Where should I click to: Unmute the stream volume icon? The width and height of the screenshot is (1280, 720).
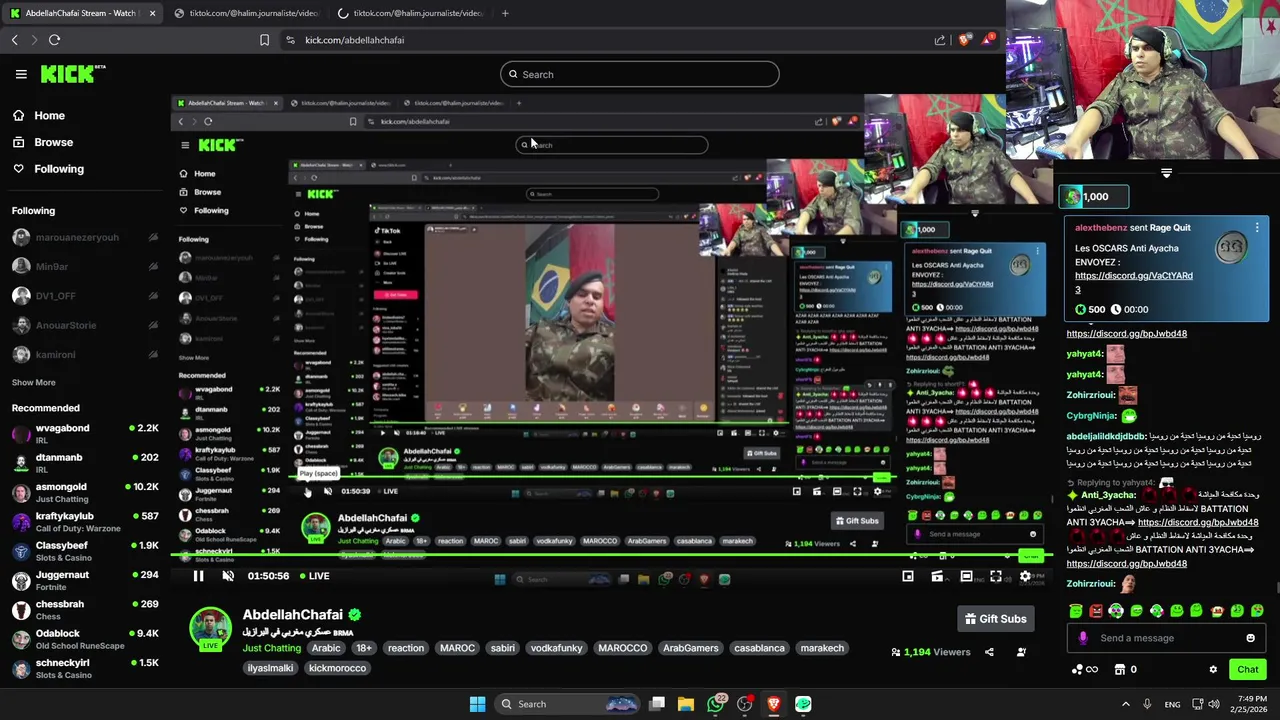pos(228,576)
